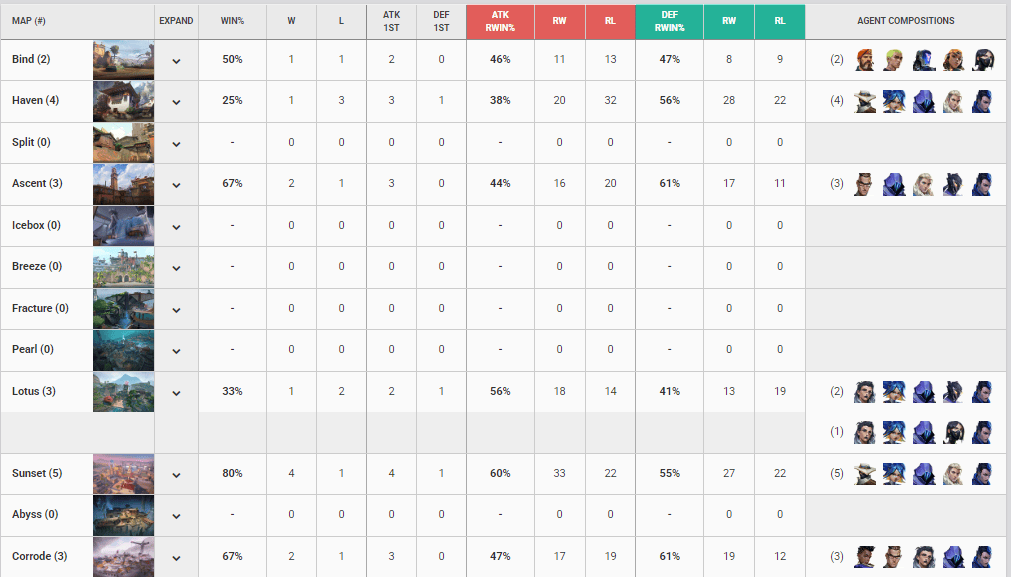Expand the Bind map row chevron
1011x577 pixels.
point(176,61)
